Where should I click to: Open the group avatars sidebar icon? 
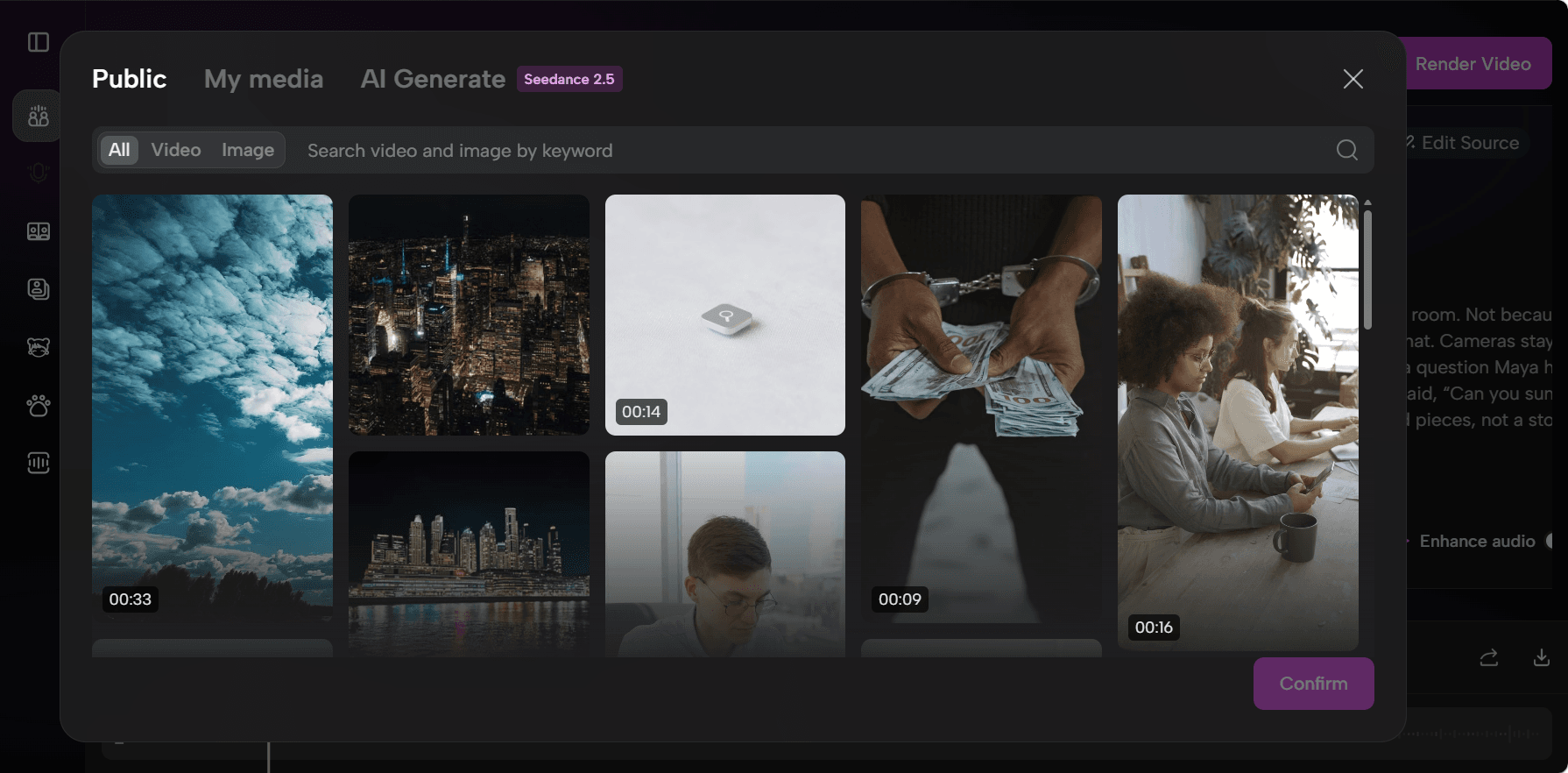coord(39,116)
